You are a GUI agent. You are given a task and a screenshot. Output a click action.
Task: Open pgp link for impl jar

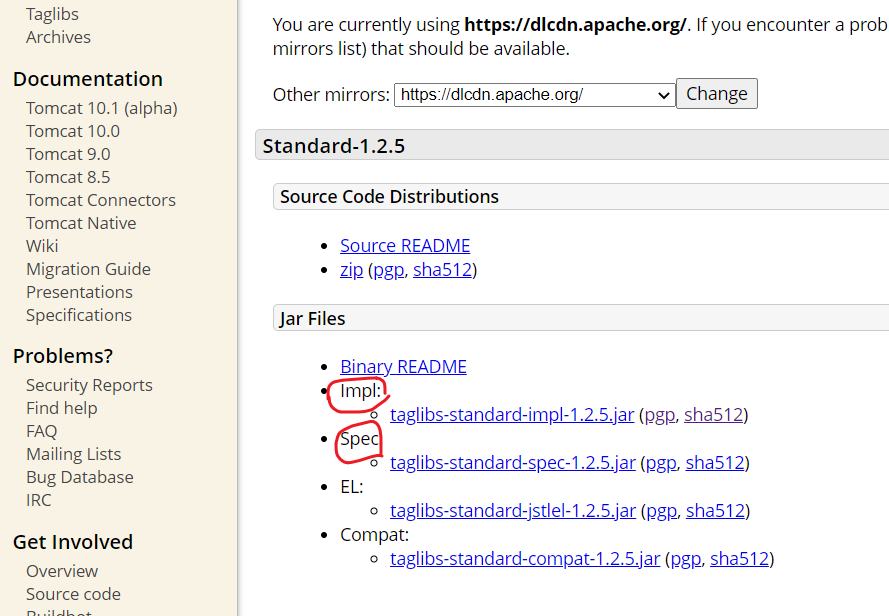659,415
